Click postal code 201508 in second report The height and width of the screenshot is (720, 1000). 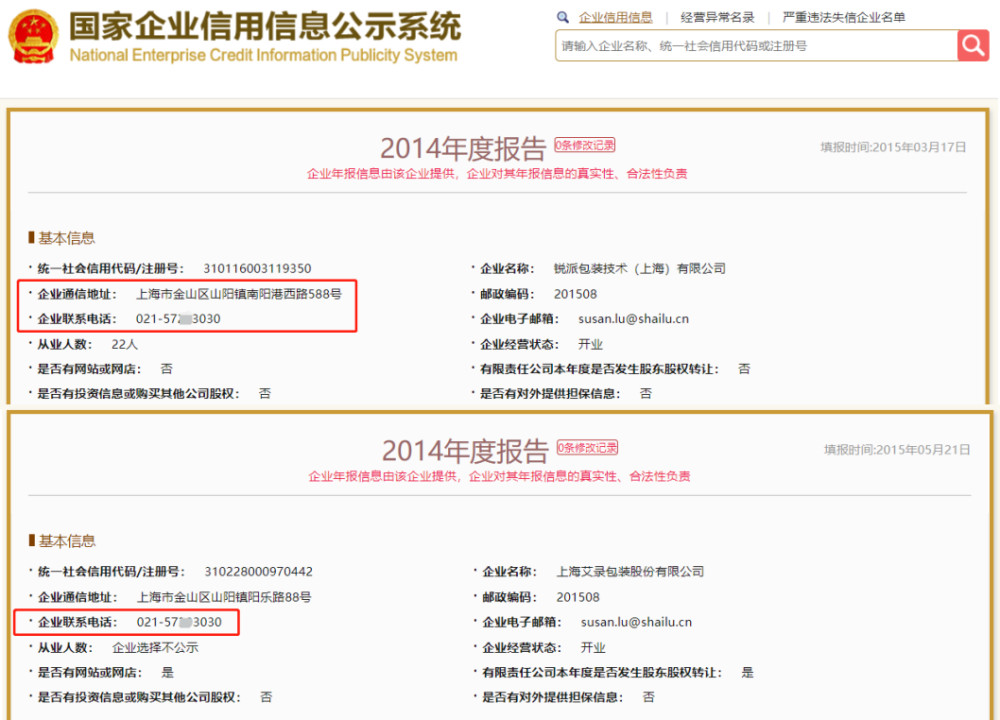tap(578, 597)
